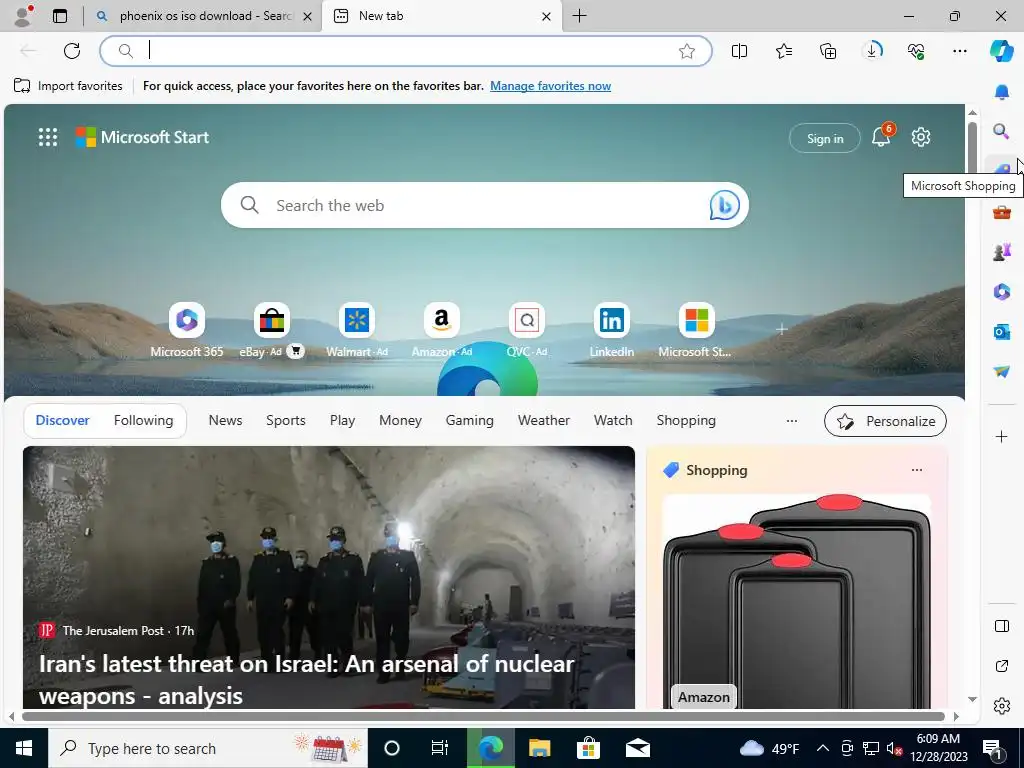Add a sidebar app with plus icon

(1002, 436)
